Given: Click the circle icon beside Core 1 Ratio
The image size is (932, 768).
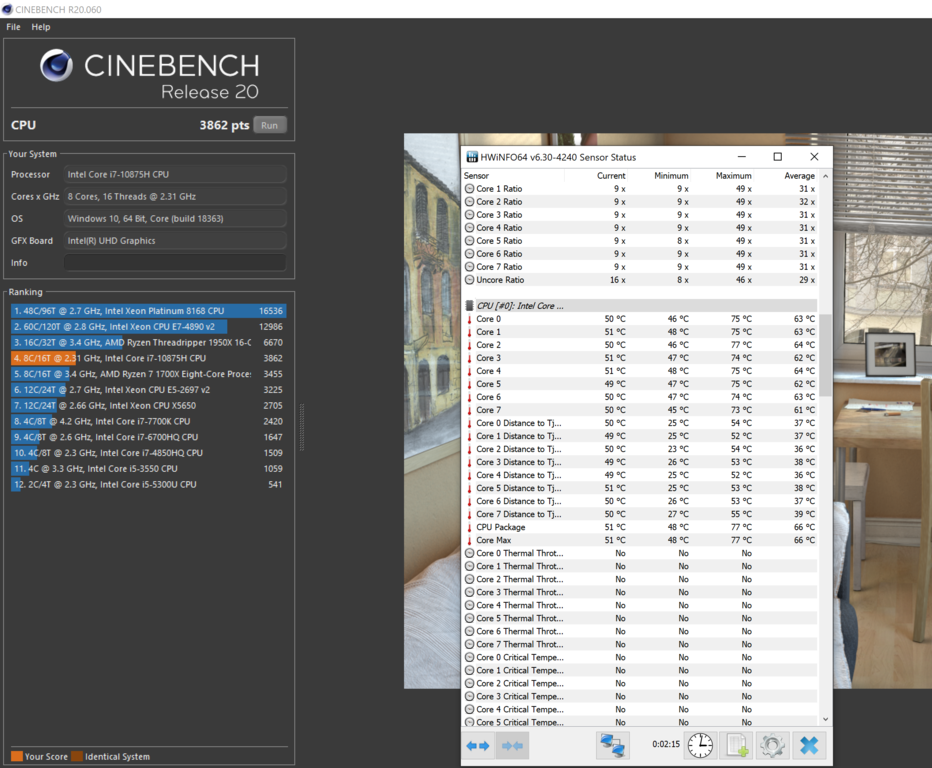Looking at the screenshot, I should [470, 188].
